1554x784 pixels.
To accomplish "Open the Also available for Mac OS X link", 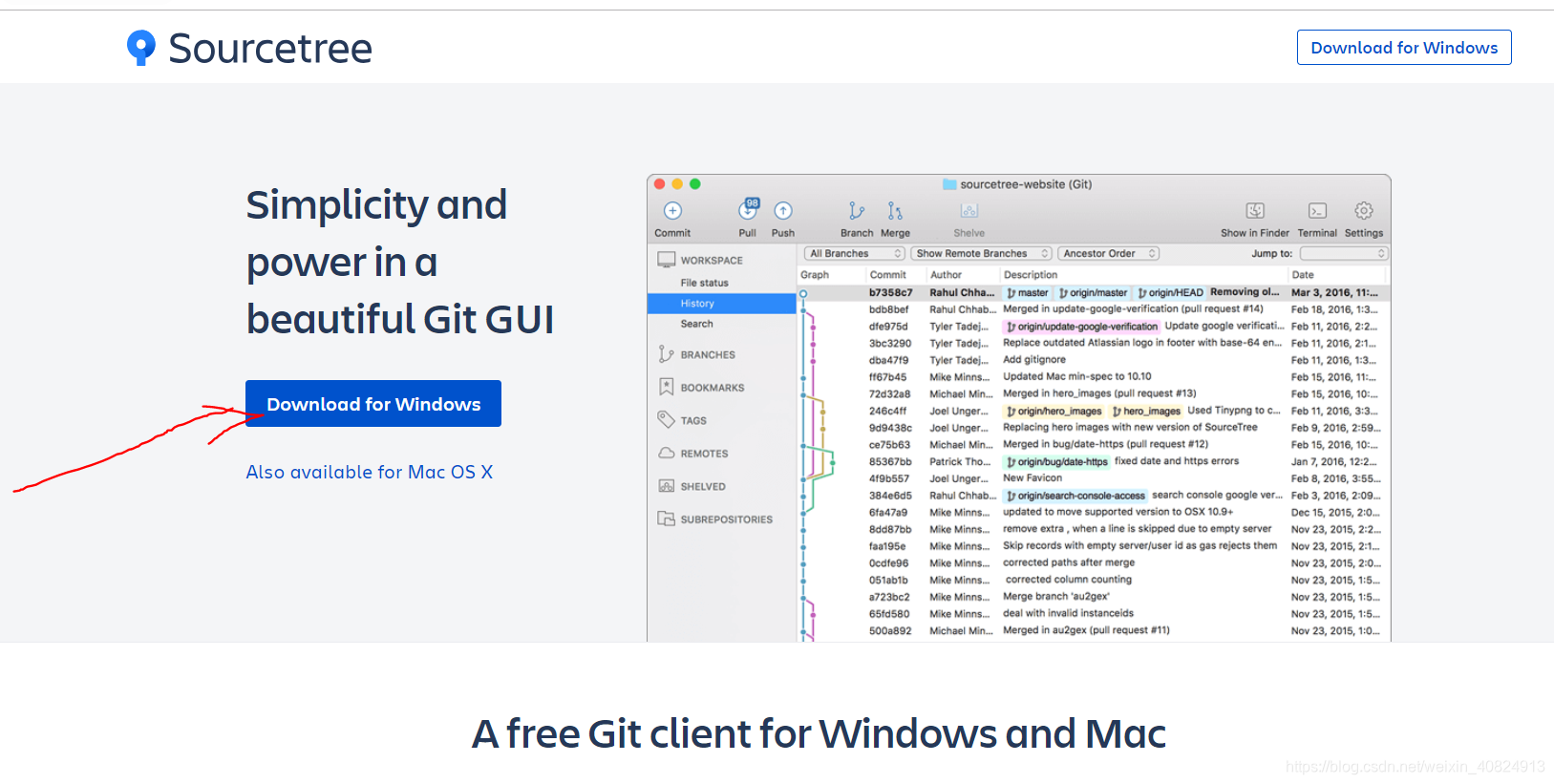I will (370, 472).
